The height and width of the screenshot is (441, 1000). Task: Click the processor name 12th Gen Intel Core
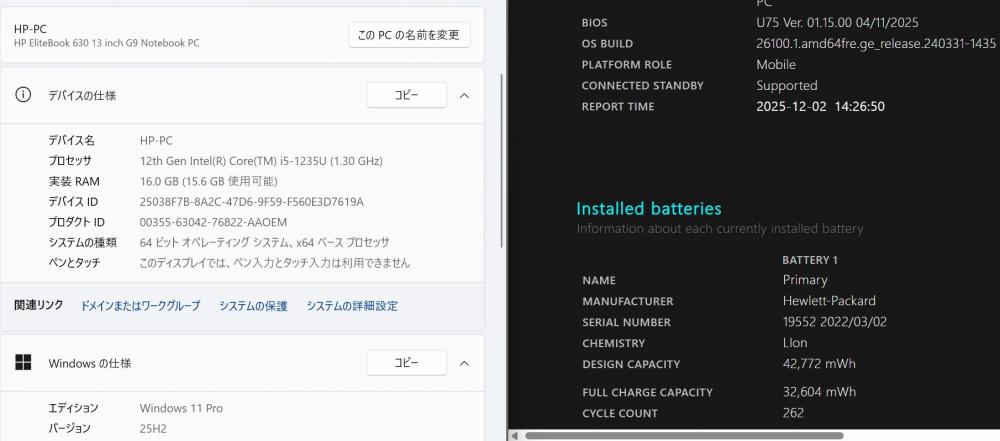(261, 161)
